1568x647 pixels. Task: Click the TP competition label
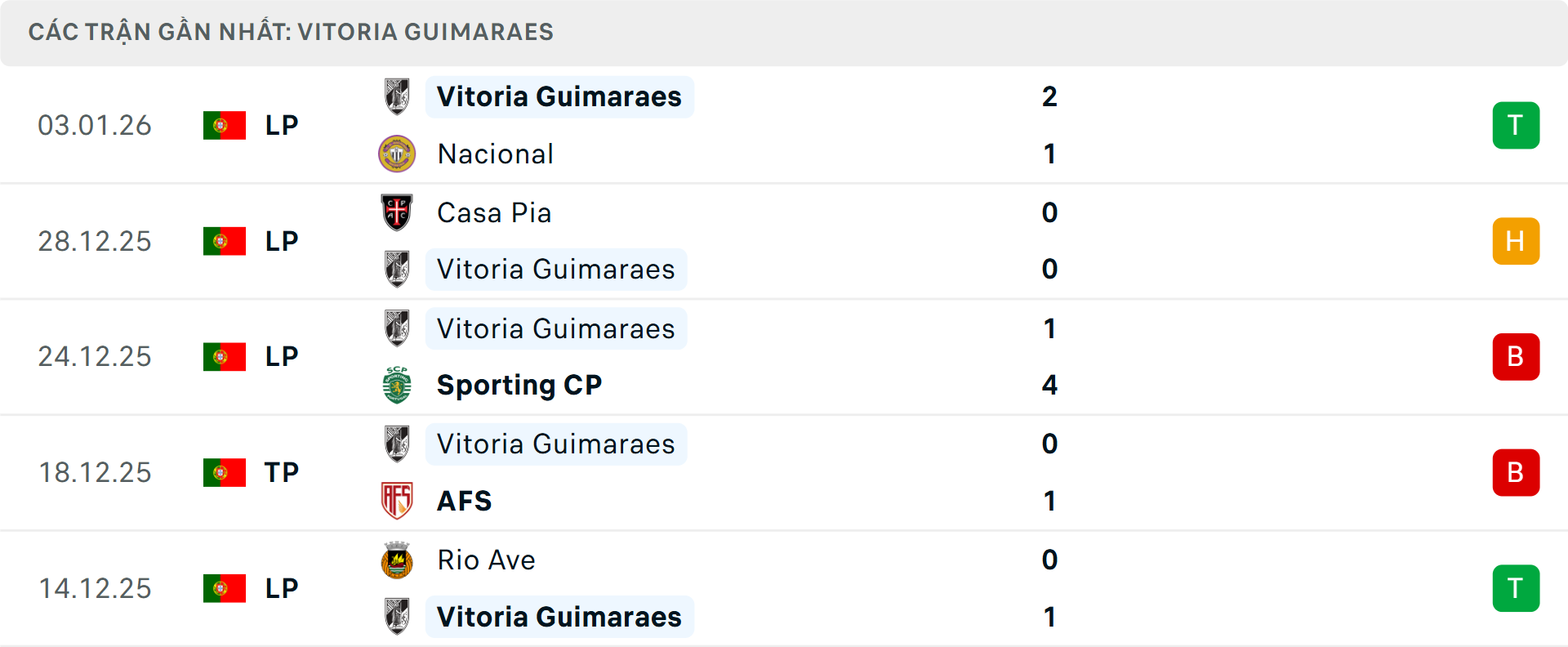(280, 472)
